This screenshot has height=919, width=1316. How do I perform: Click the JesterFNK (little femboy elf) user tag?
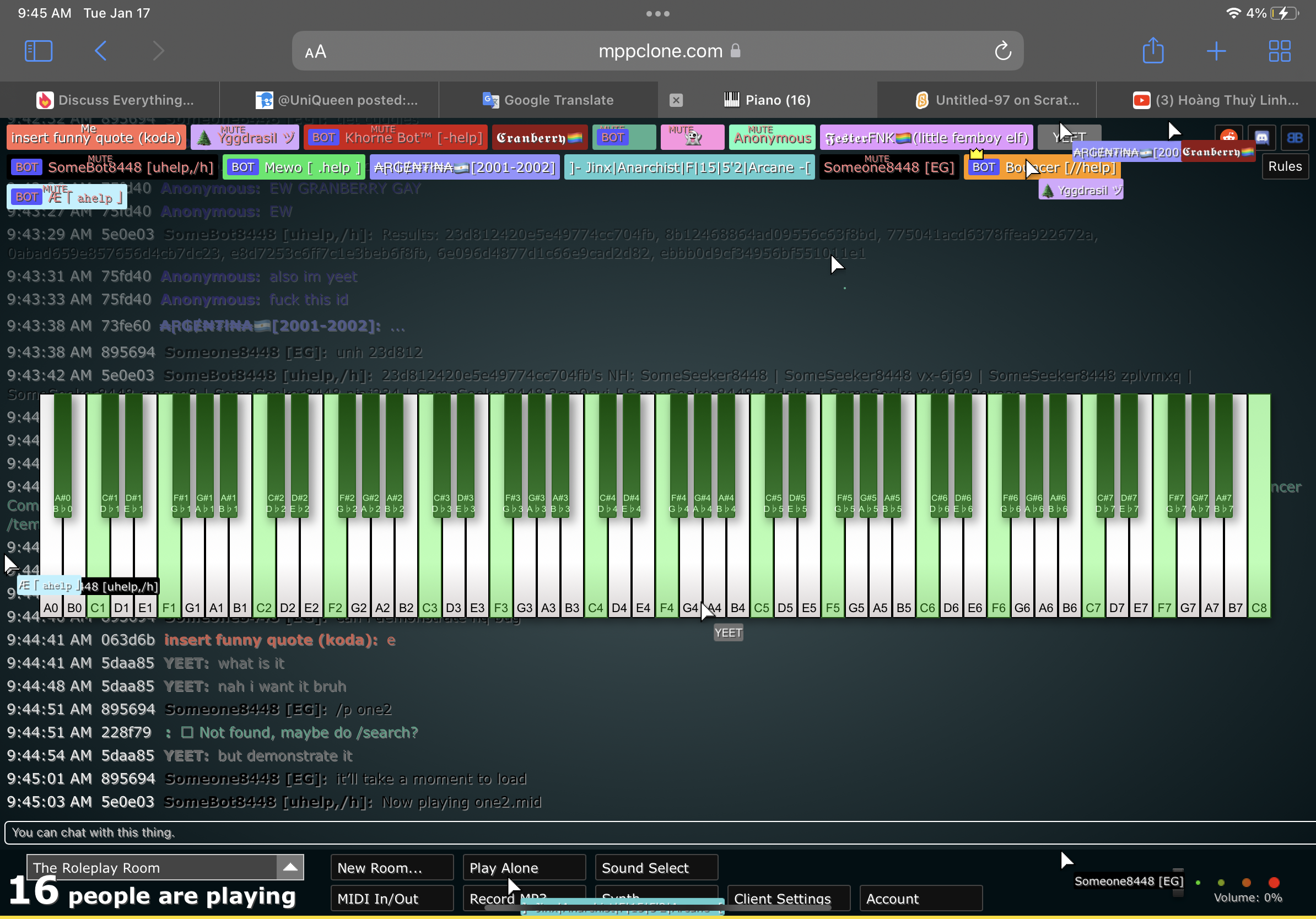coord(926,138)
